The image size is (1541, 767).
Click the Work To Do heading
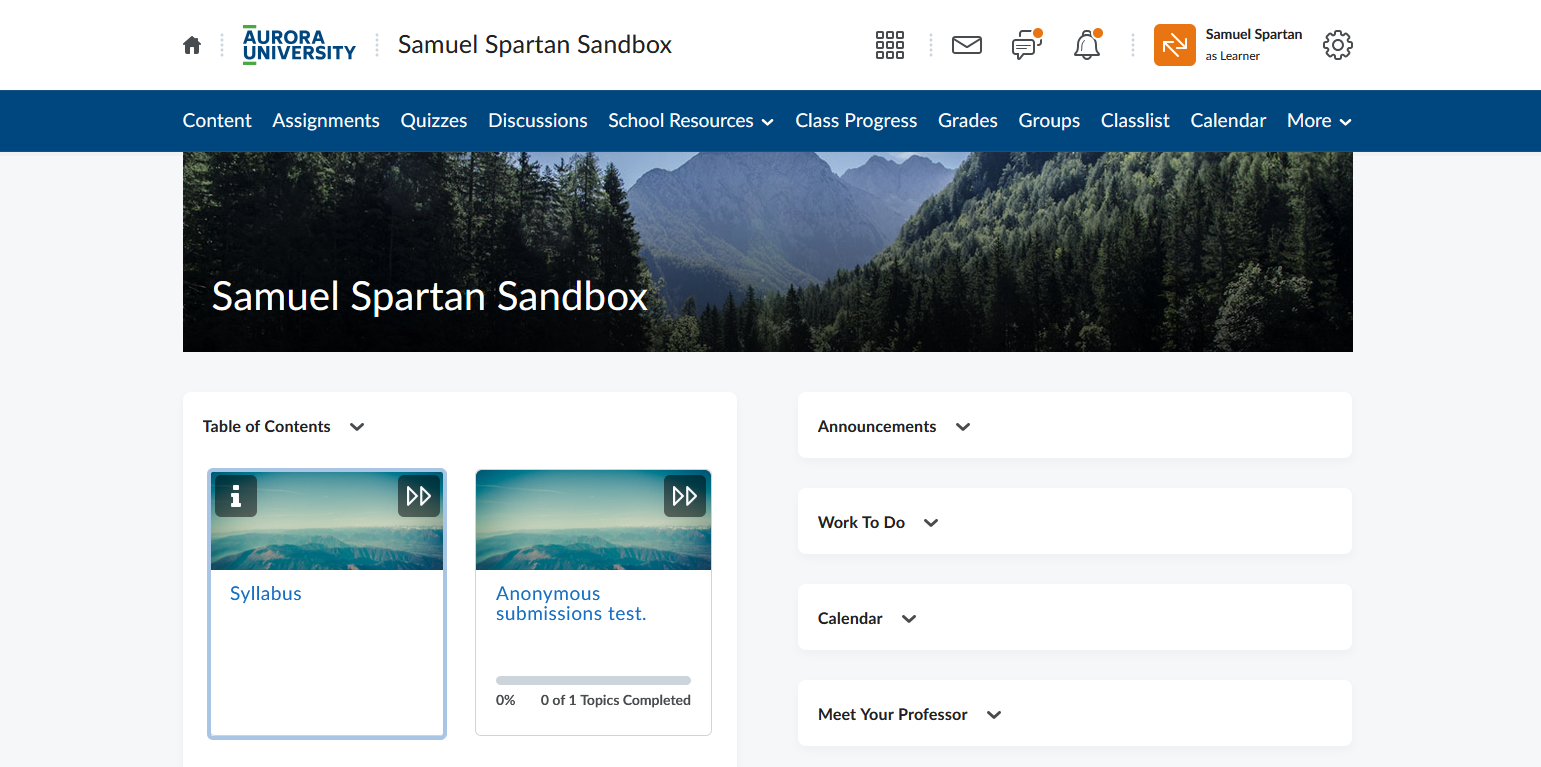pos(861,523)
